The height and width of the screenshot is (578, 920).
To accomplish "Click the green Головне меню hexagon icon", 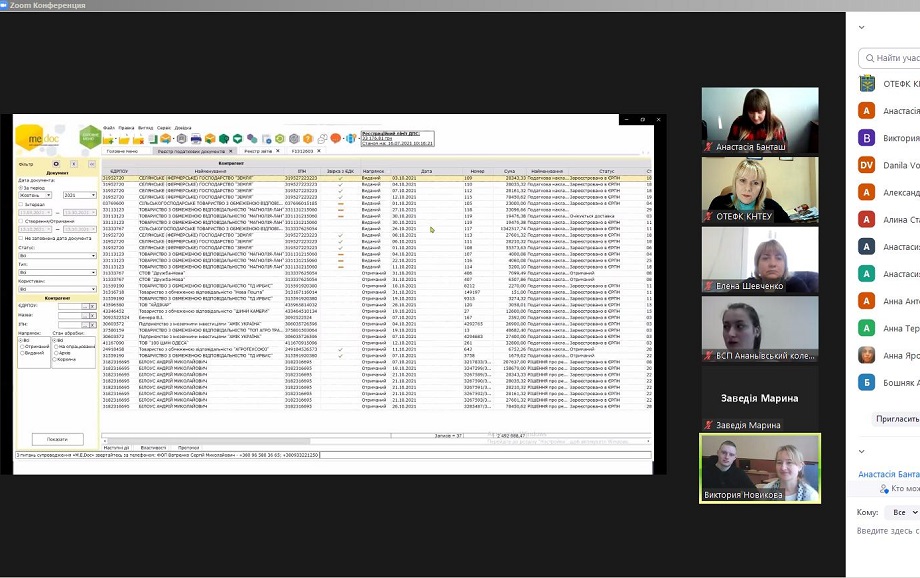I will [90, 137].
